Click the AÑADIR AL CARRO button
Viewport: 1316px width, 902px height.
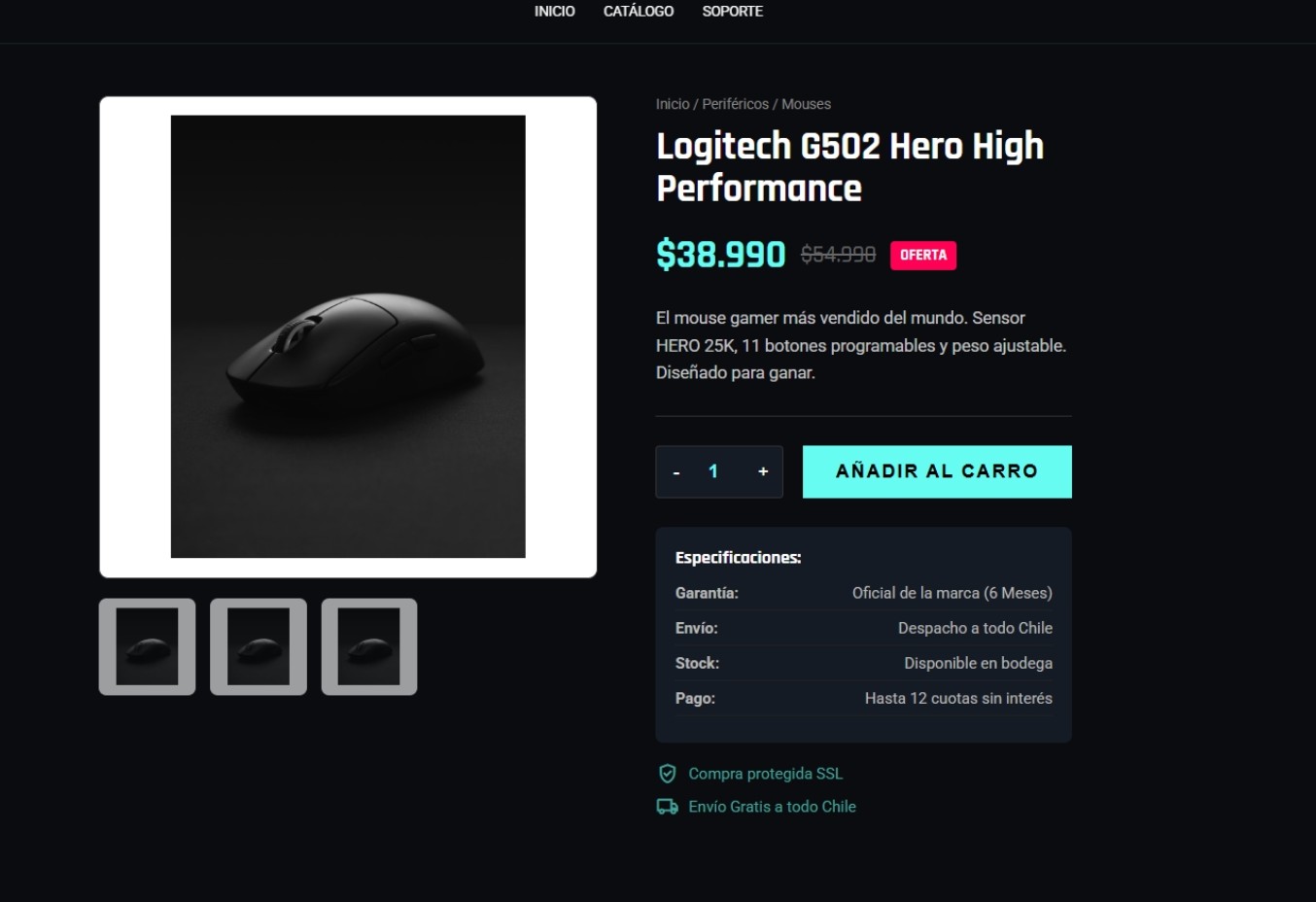[936, 471]
